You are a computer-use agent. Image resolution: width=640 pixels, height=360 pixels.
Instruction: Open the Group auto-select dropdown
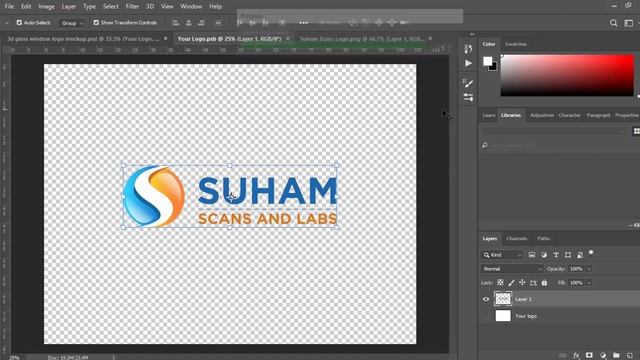point(72,23)
